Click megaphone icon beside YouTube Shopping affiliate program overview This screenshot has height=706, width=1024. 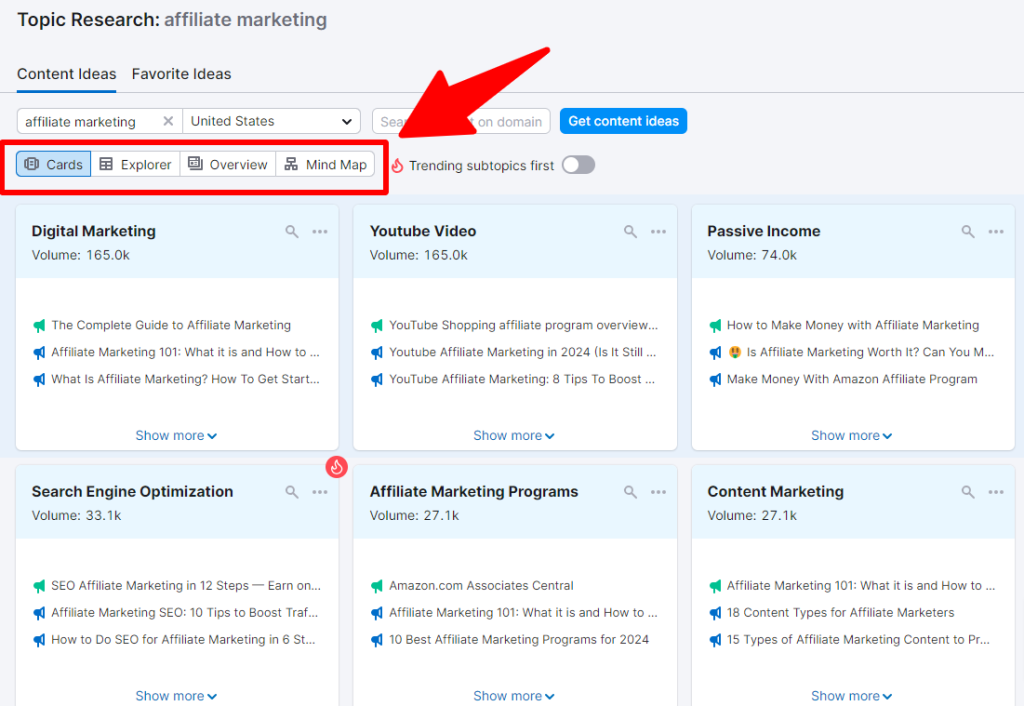[x=377, y=325]
